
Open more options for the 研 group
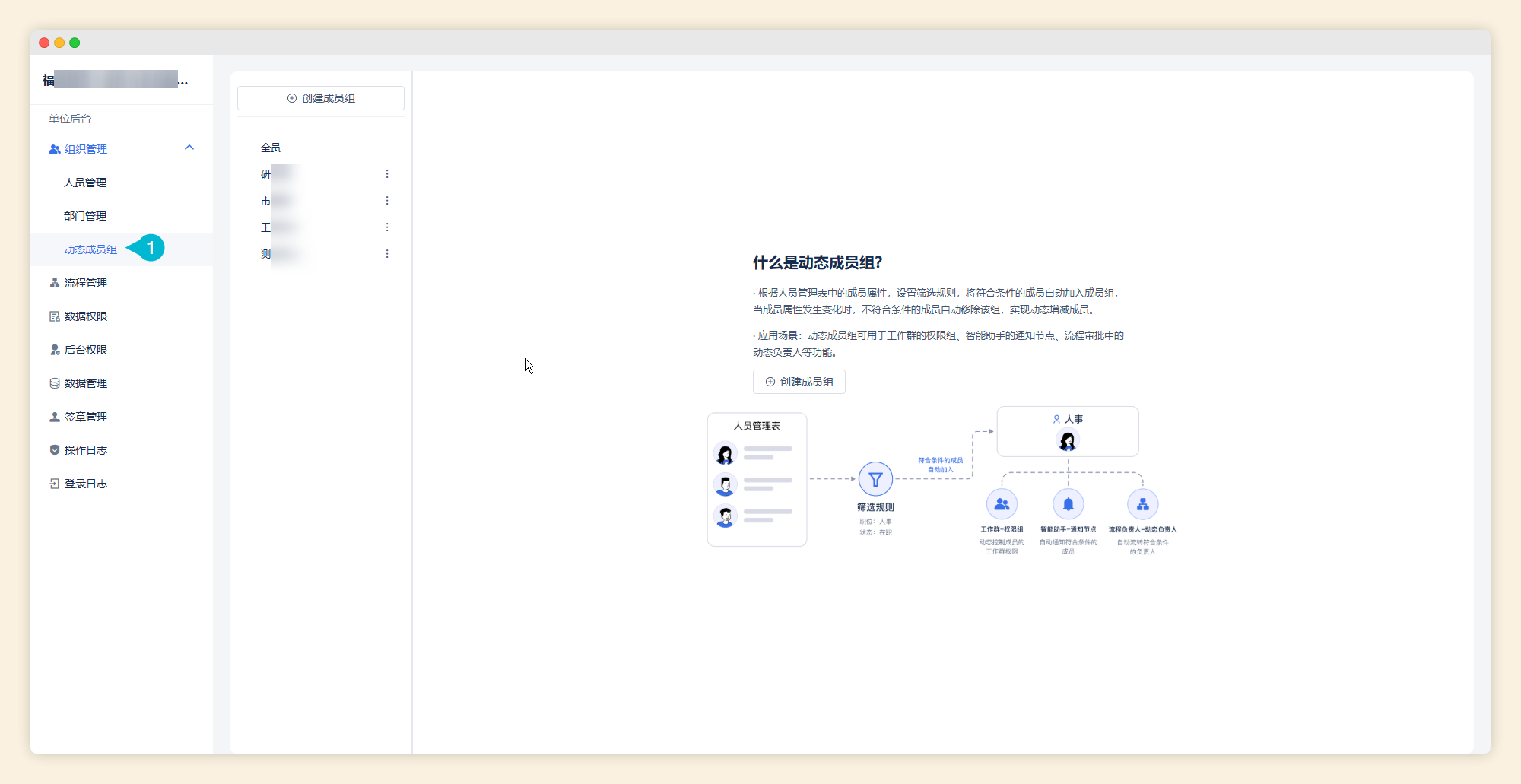pyautogui.click(x=387, y=174)
